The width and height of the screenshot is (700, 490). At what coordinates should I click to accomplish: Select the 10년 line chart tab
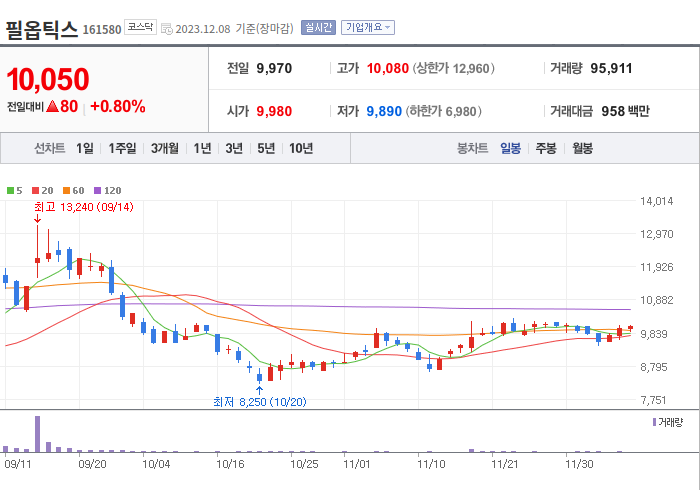point(301,148)
